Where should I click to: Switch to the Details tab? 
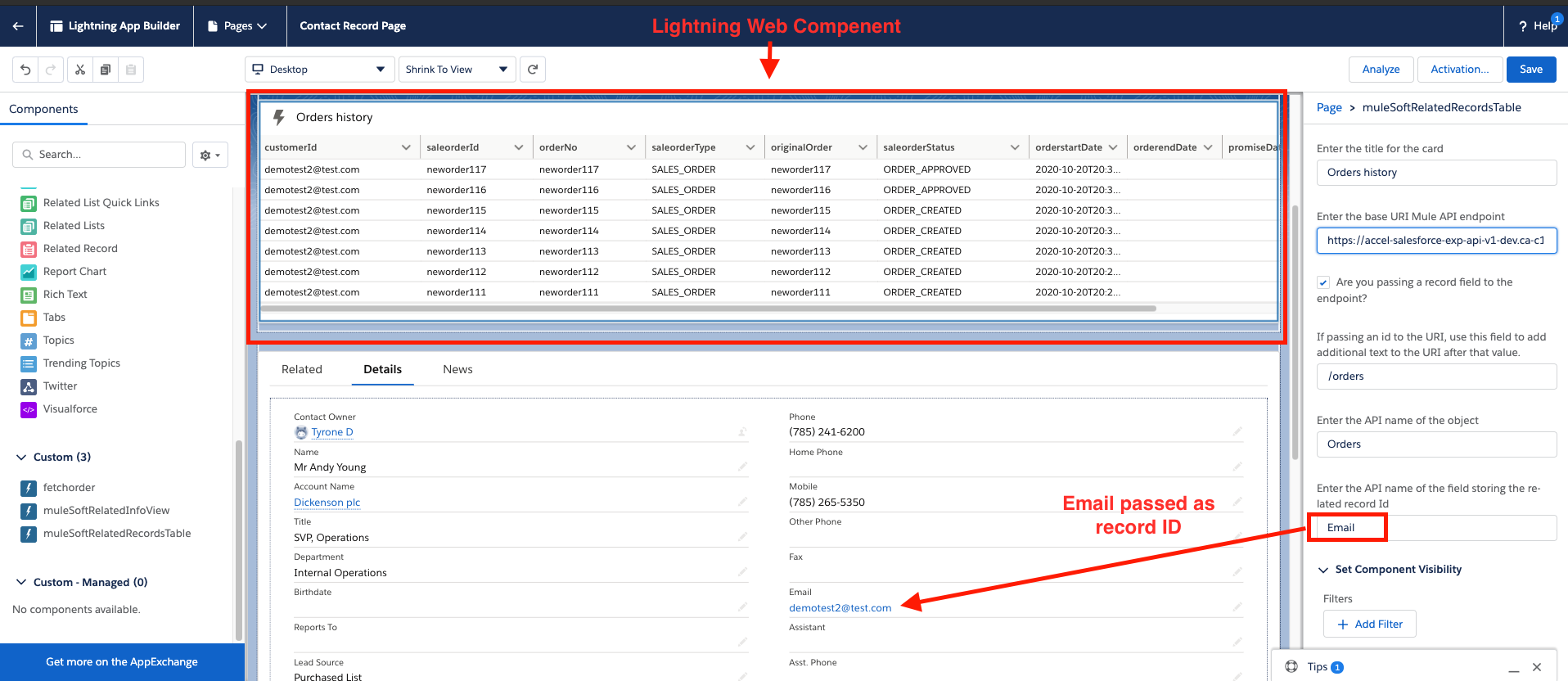pos(383,370)
